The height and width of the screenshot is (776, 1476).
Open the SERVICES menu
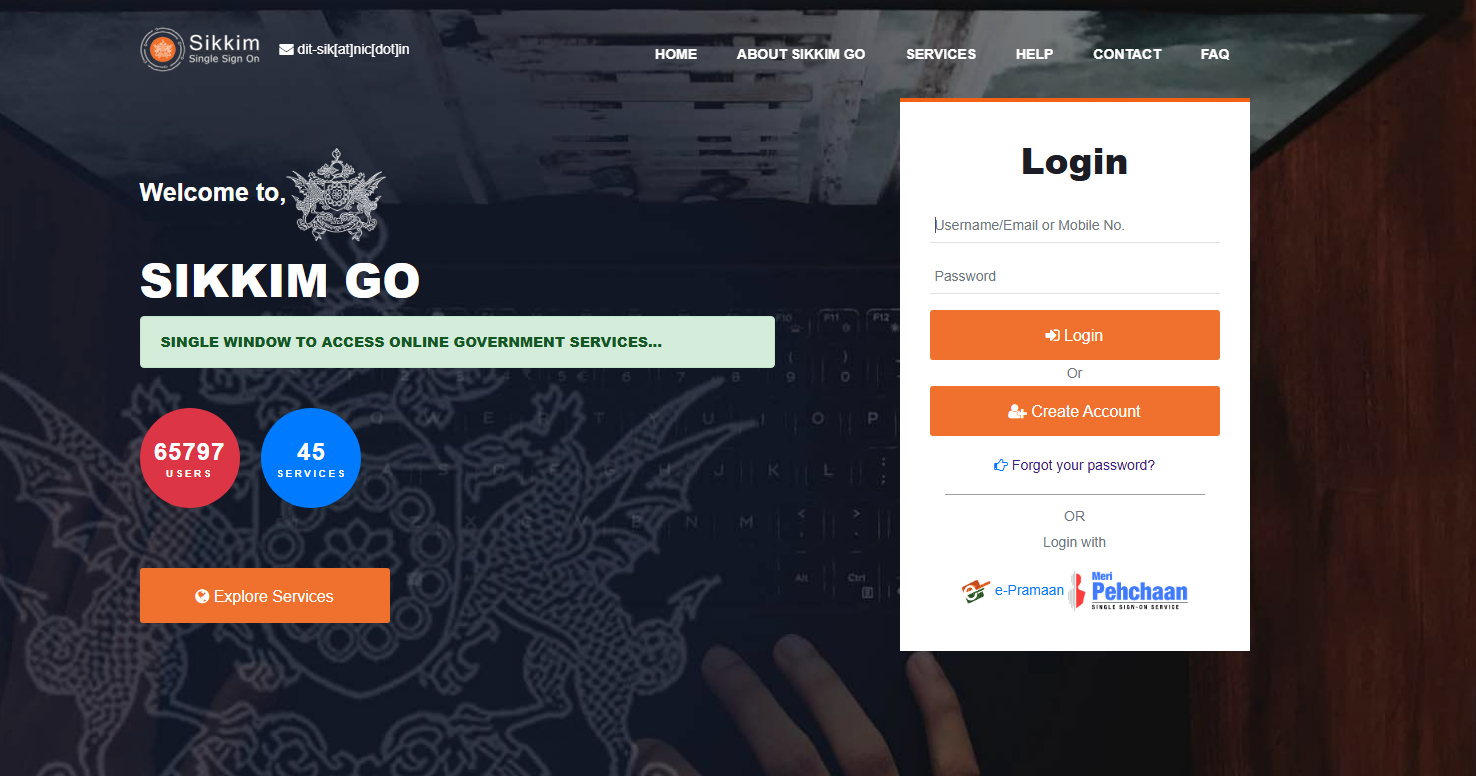pyautogui.click(x=941, y=54)
